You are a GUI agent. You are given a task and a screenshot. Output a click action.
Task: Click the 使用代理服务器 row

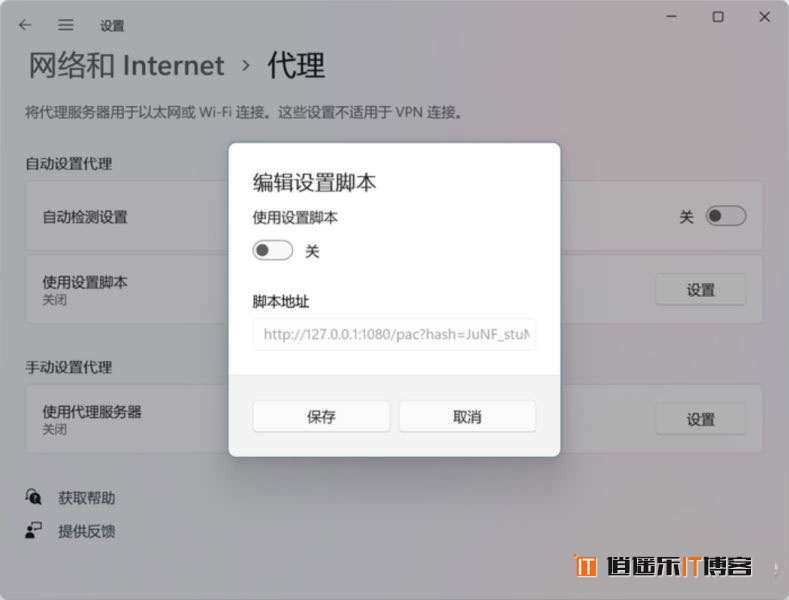394,419
